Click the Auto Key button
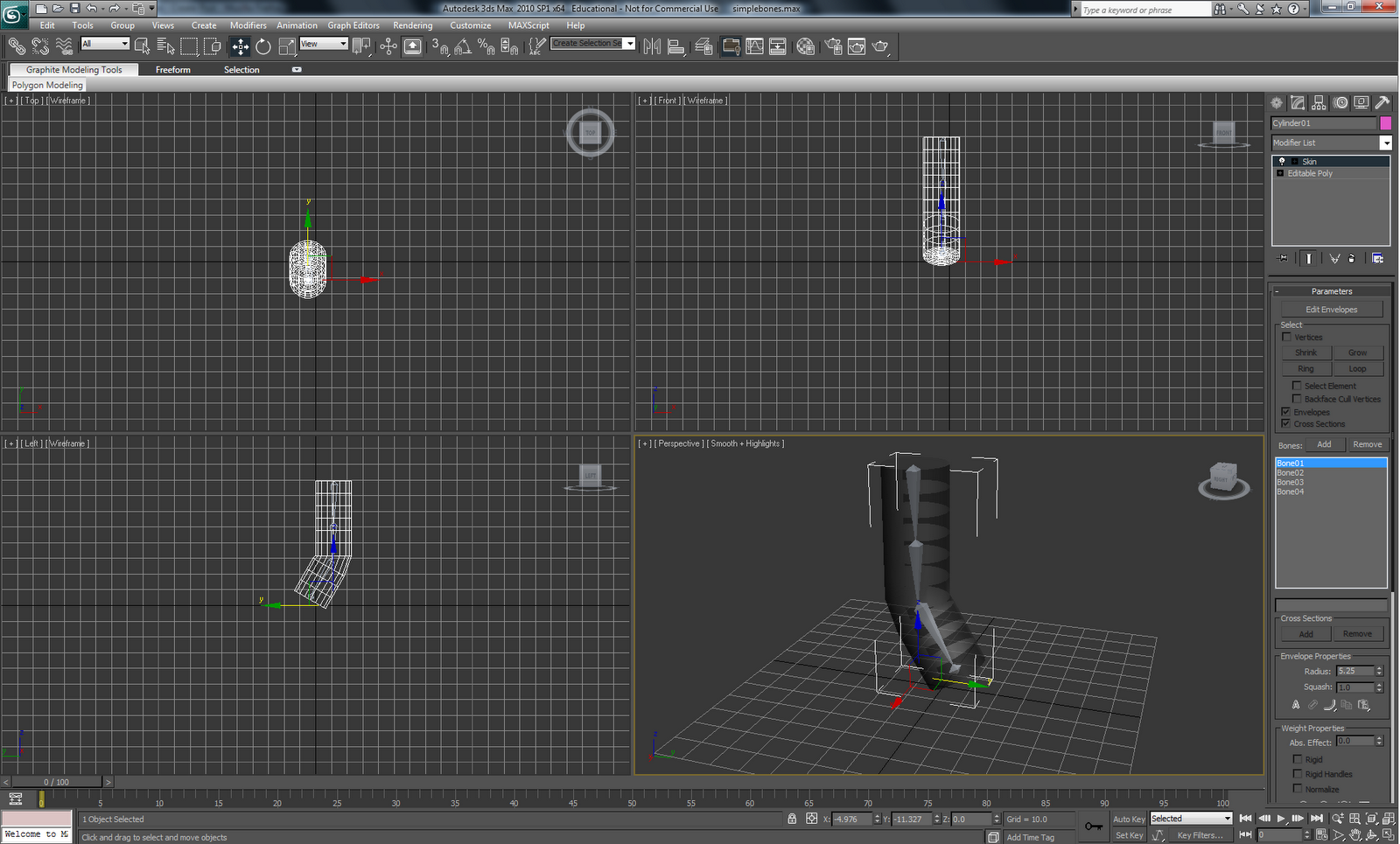The height and width of the screenshot is (844, 1400). point(1129,820)
